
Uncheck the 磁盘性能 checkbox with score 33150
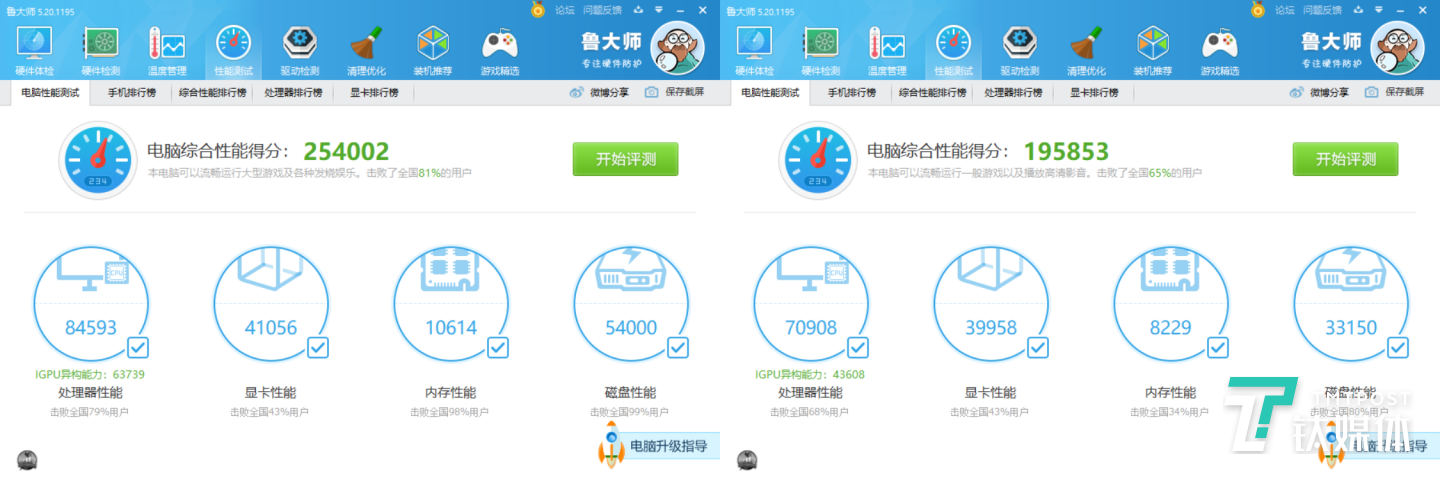click(x=1398, y=348)
